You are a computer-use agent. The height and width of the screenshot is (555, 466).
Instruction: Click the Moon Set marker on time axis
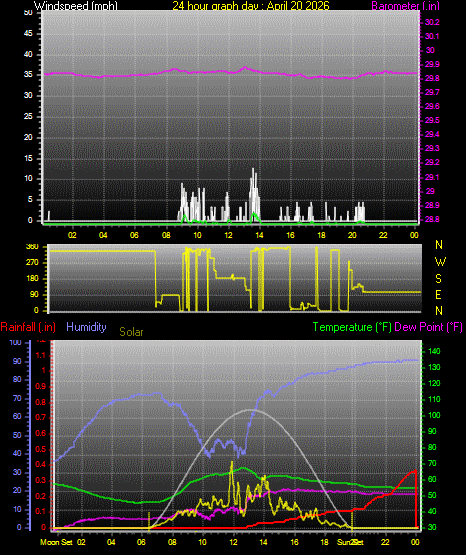[x=56, y=542]
